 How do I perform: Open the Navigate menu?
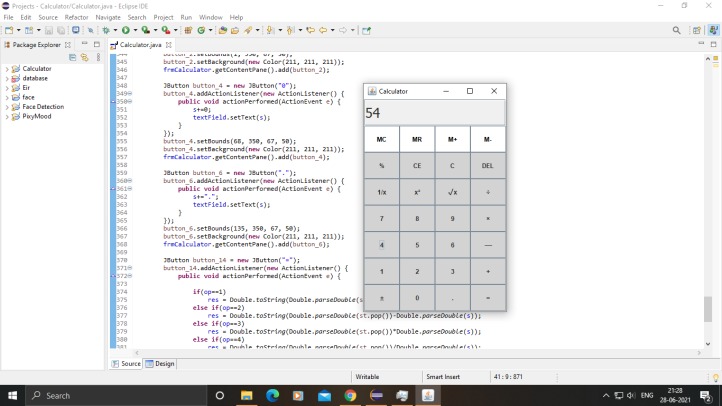(x=108, y=17)
